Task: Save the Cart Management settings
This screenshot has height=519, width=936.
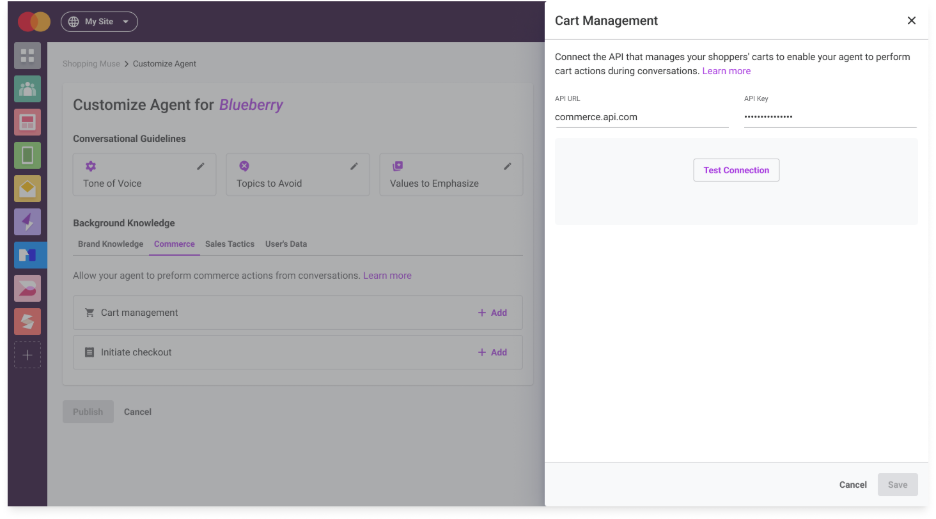Action: (897, 485)
